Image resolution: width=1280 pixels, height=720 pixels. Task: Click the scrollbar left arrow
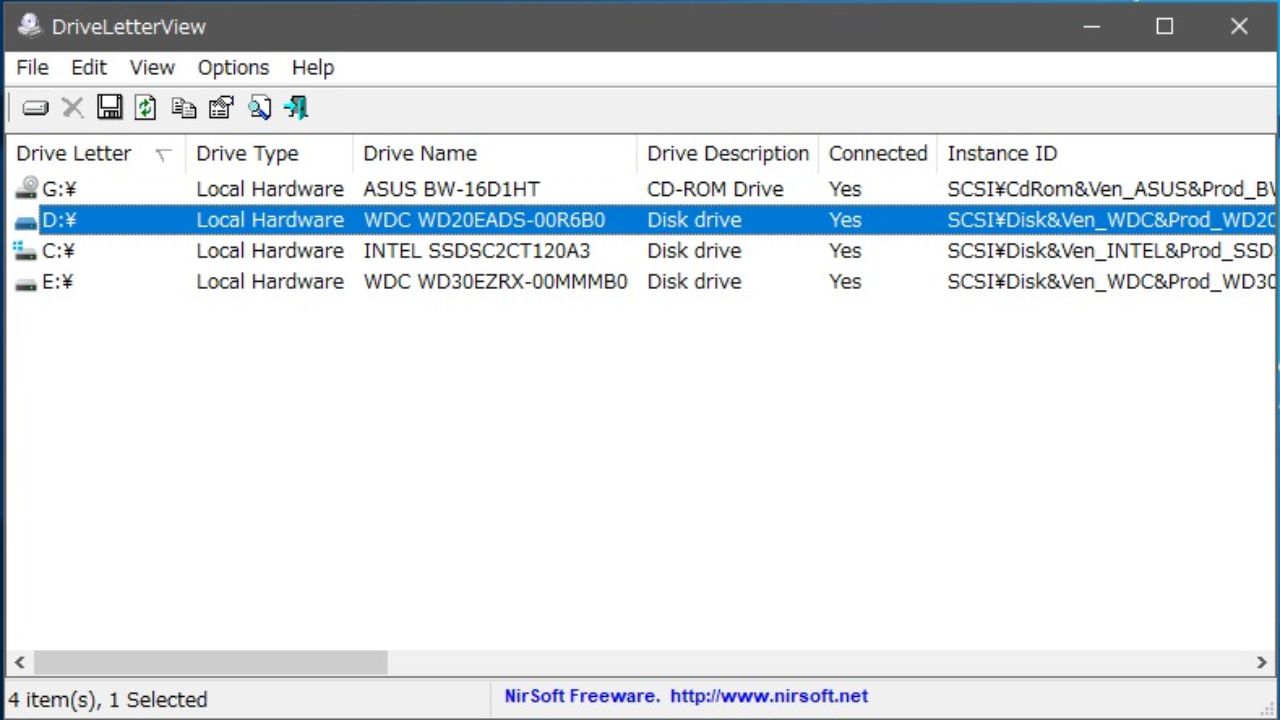(19, 662)
